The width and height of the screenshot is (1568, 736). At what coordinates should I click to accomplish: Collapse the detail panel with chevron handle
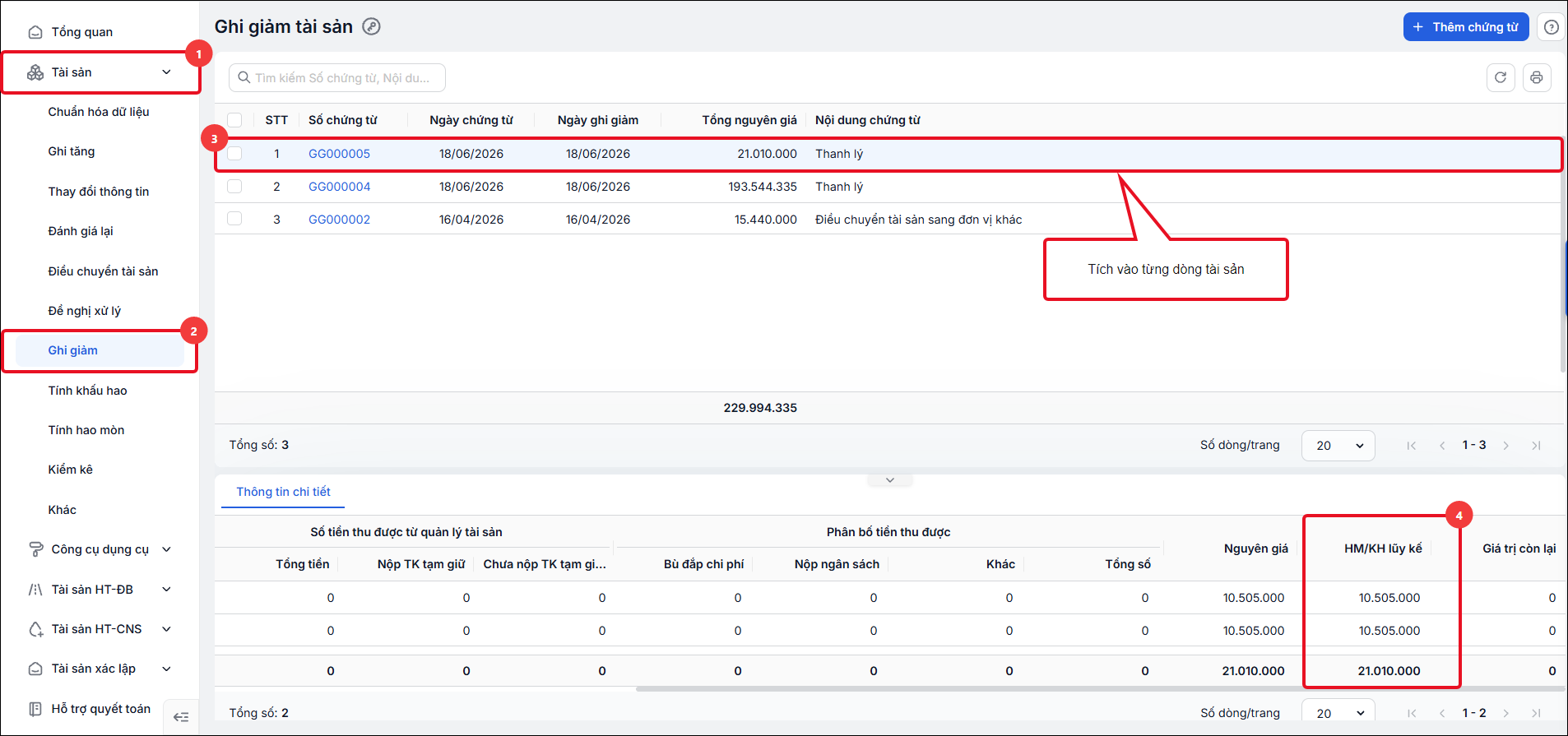click(x=890, y=480)
